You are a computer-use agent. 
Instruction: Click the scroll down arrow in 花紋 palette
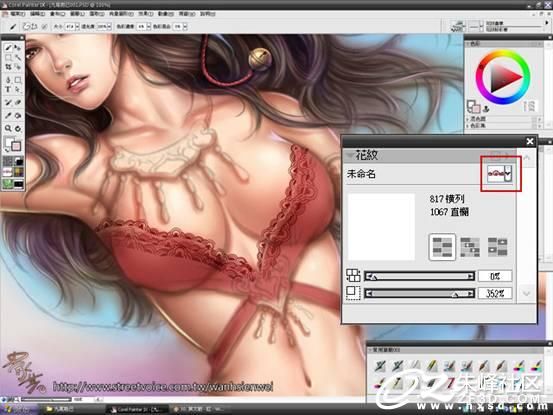click(x=527, y=293)
